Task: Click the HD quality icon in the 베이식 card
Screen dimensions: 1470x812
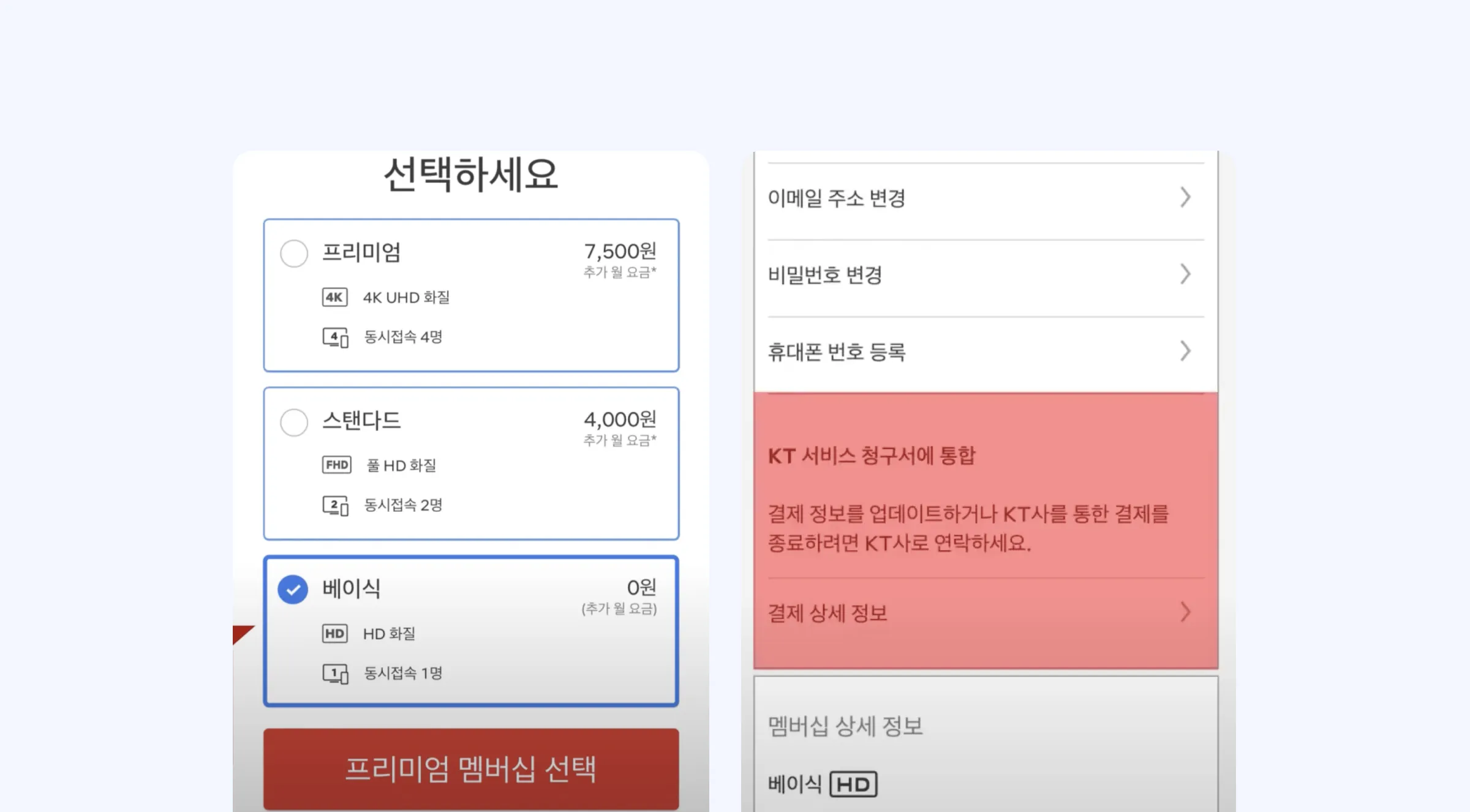Action: tap(335, 633)
